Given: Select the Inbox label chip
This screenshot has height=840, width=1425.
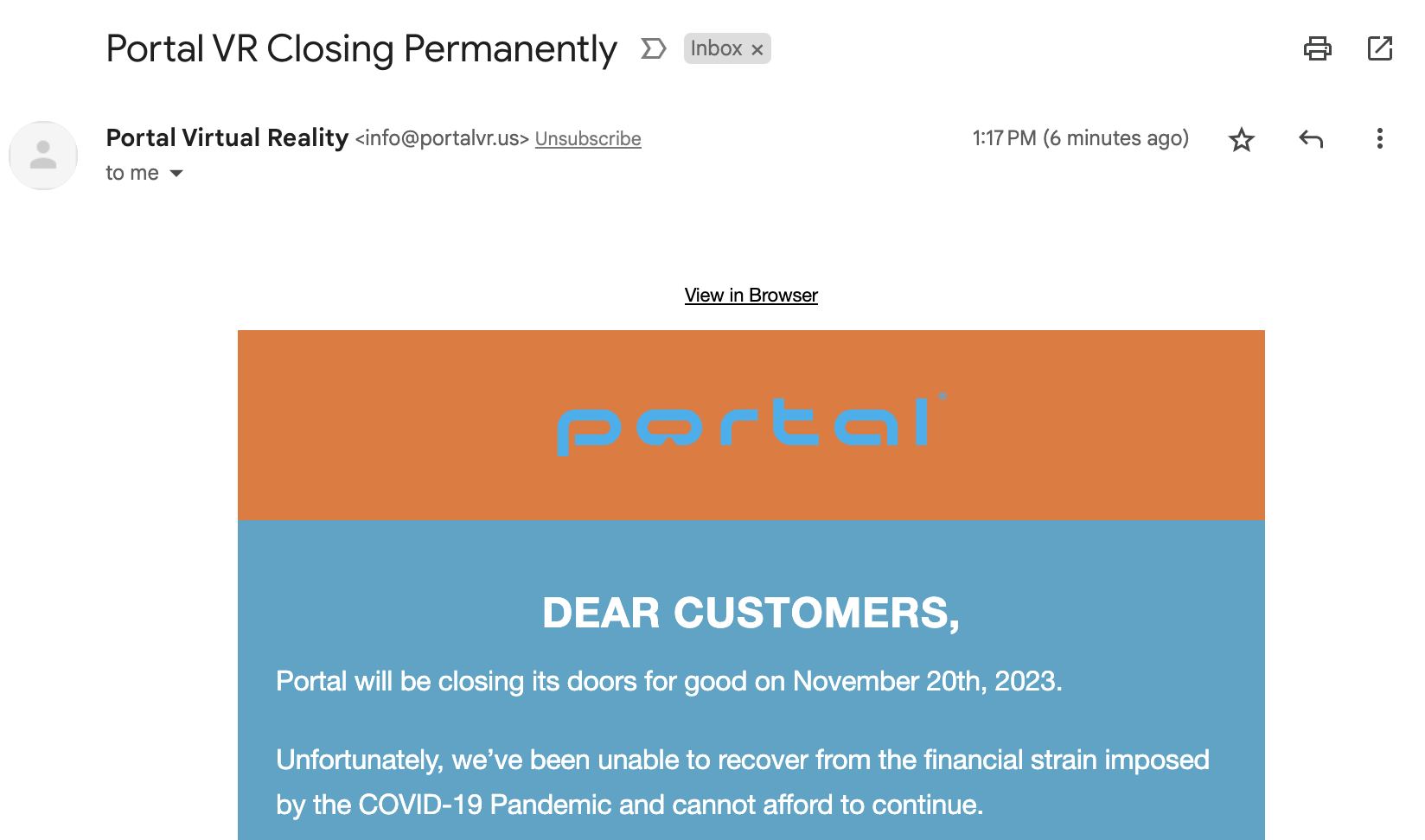Looking at the screenshot, I should pyautogui.click(x=716, y=48).
